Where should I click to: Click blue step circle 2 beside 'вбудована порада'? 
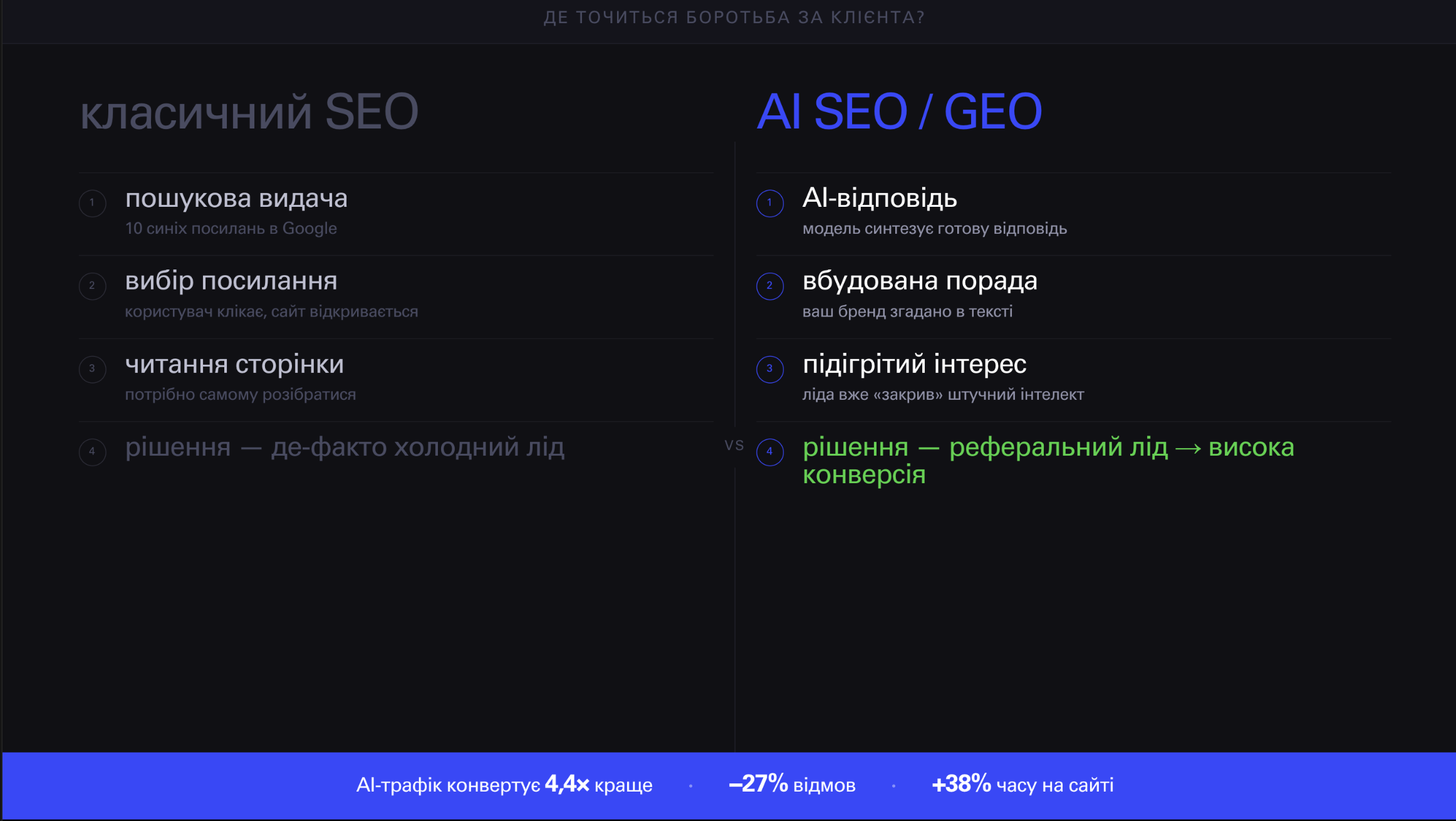click(770, 286)
